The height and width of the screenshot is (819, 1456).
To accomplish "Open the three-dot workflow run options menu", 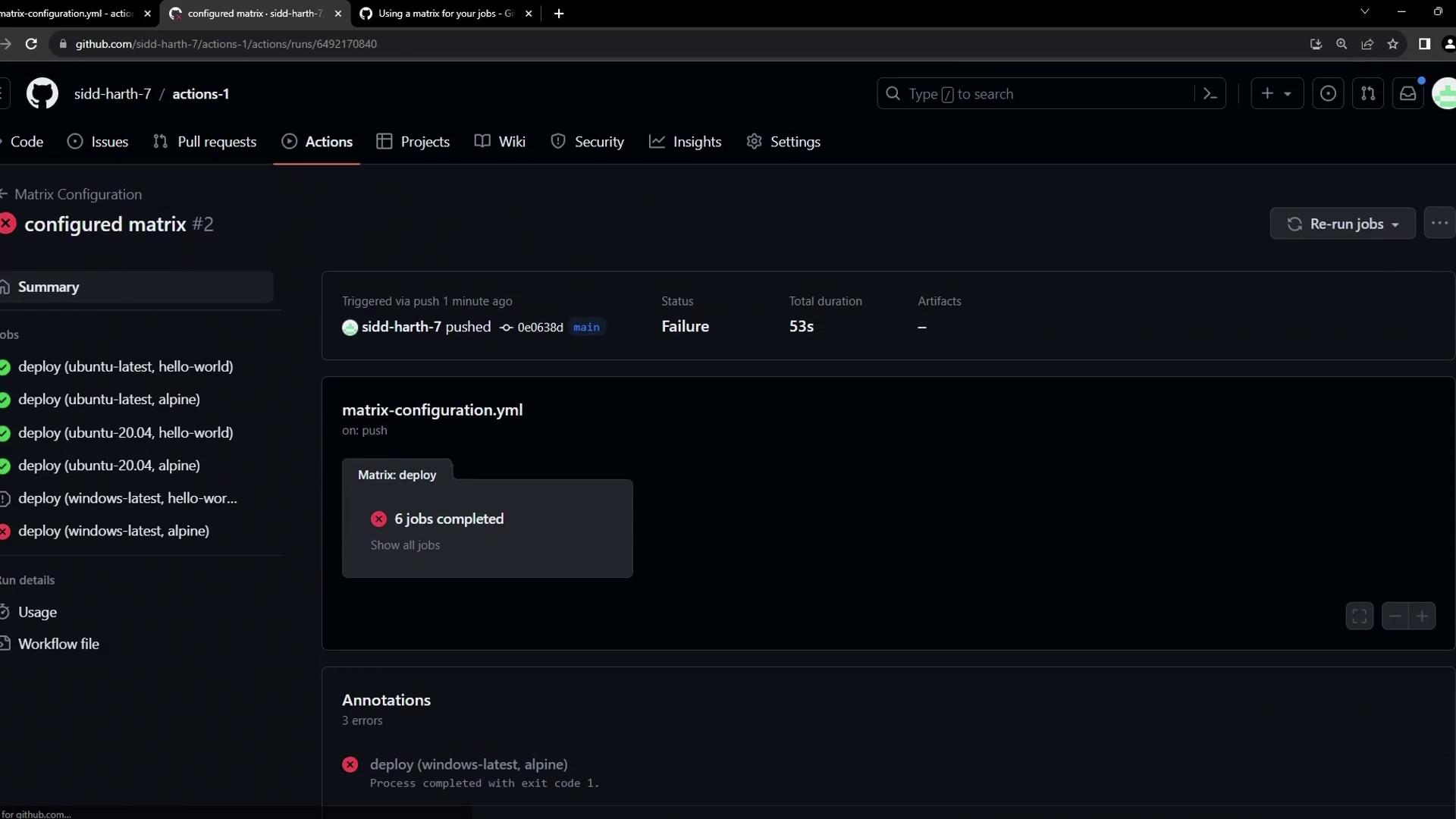I will click(1439, 223).
